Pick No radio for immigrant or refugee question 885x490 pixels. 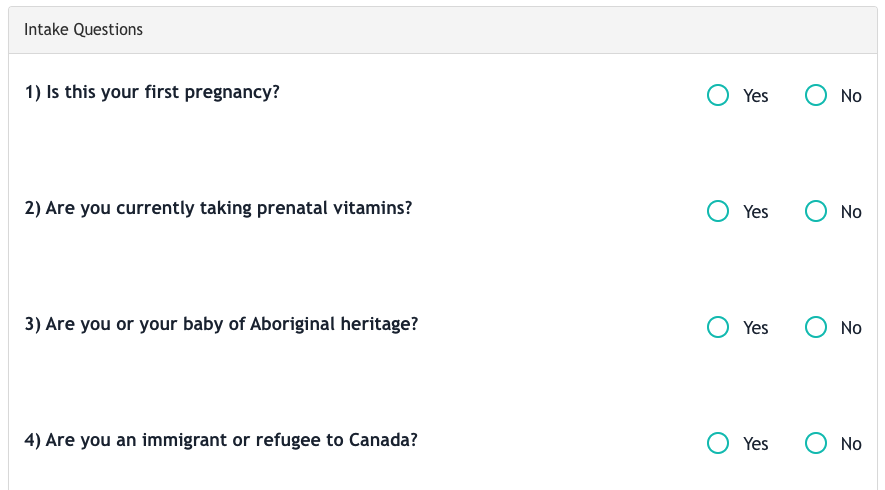click(816, 443)
